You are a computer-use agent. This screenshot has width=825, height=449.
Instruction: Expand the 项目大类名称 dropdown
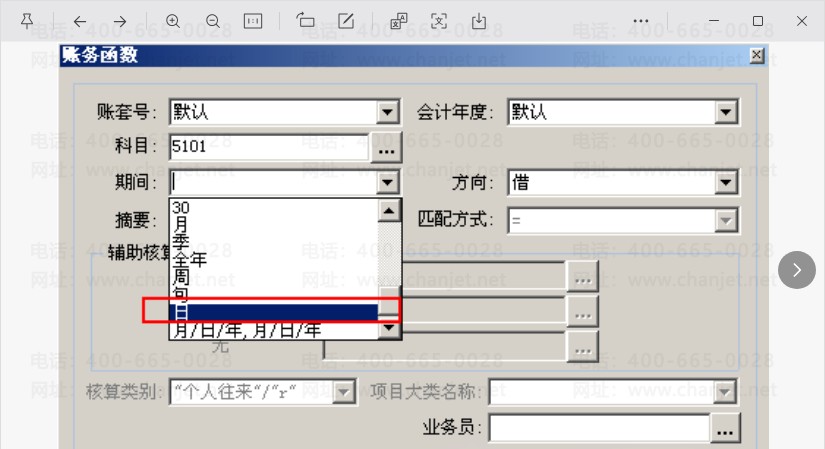click(x=725, y=392)
